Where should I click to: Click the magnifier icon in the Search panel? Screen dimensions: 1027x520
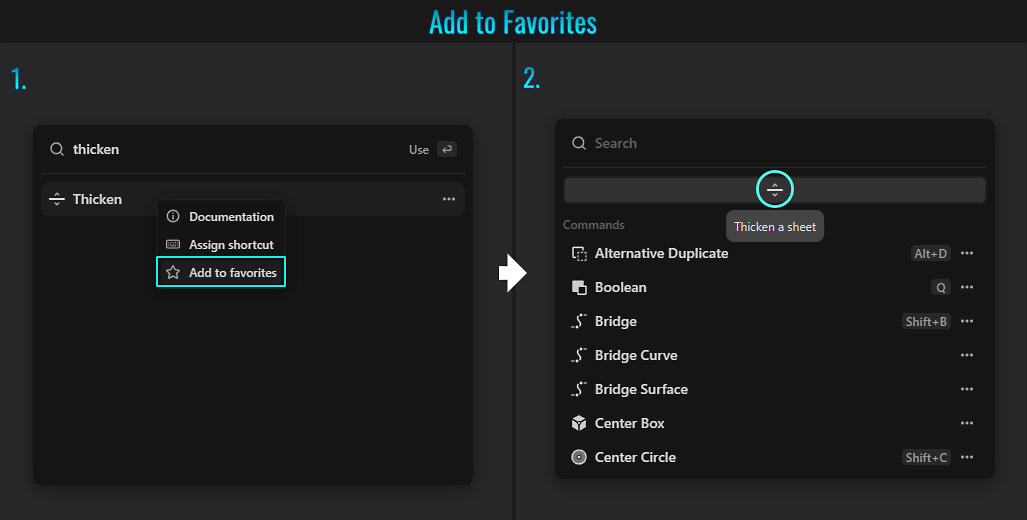point(579,143)
